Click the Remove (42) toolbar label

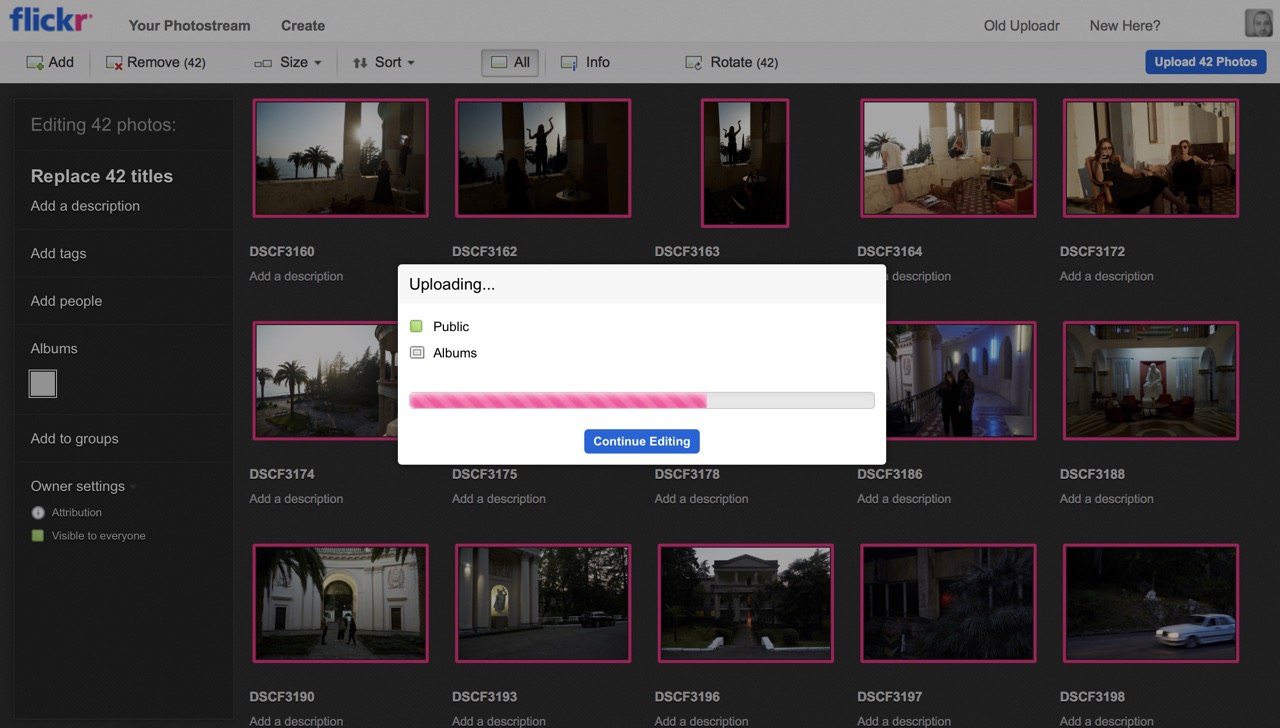click(x=166, y=62)
